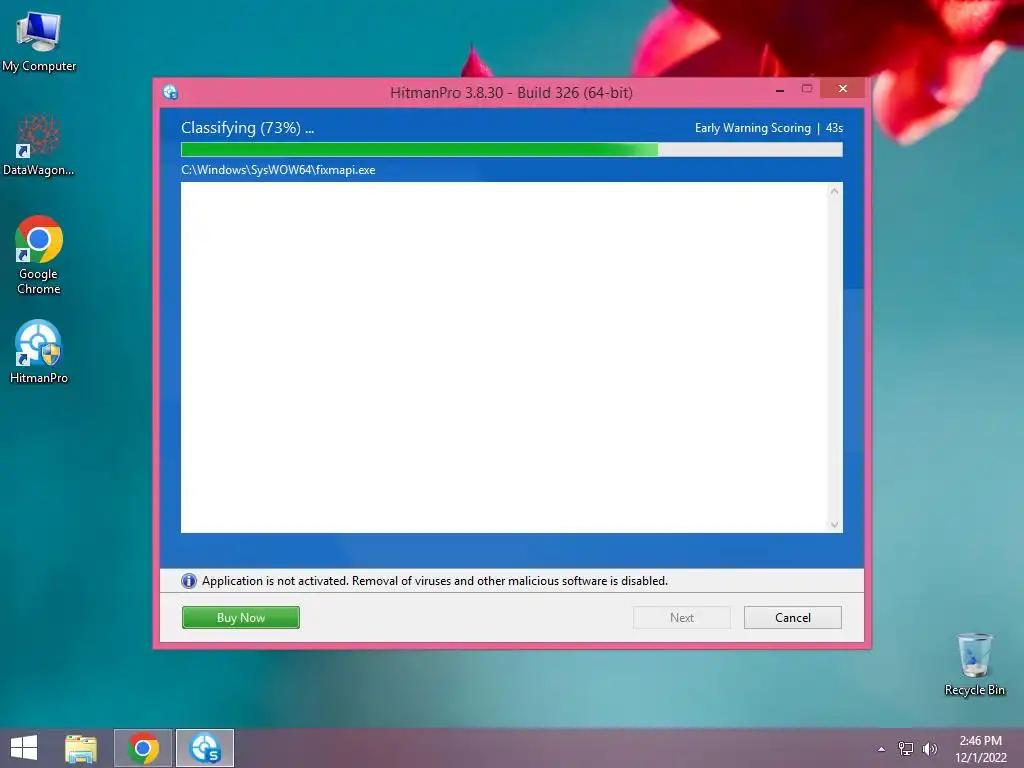Open the volume speaker tray icon
1024x768 pixels.
click(929, 748)
